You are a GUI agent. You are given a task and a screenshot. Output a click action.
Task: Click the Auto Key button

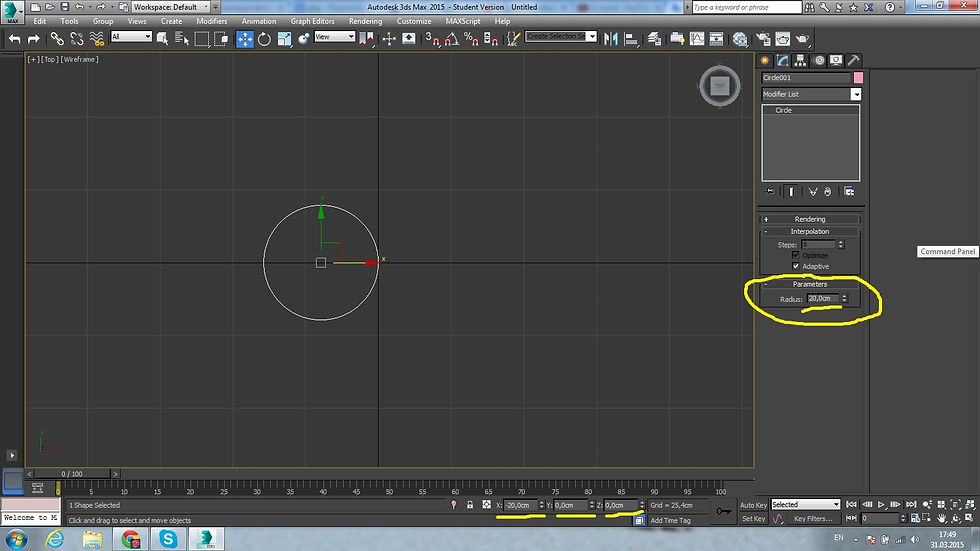(753, 505)
